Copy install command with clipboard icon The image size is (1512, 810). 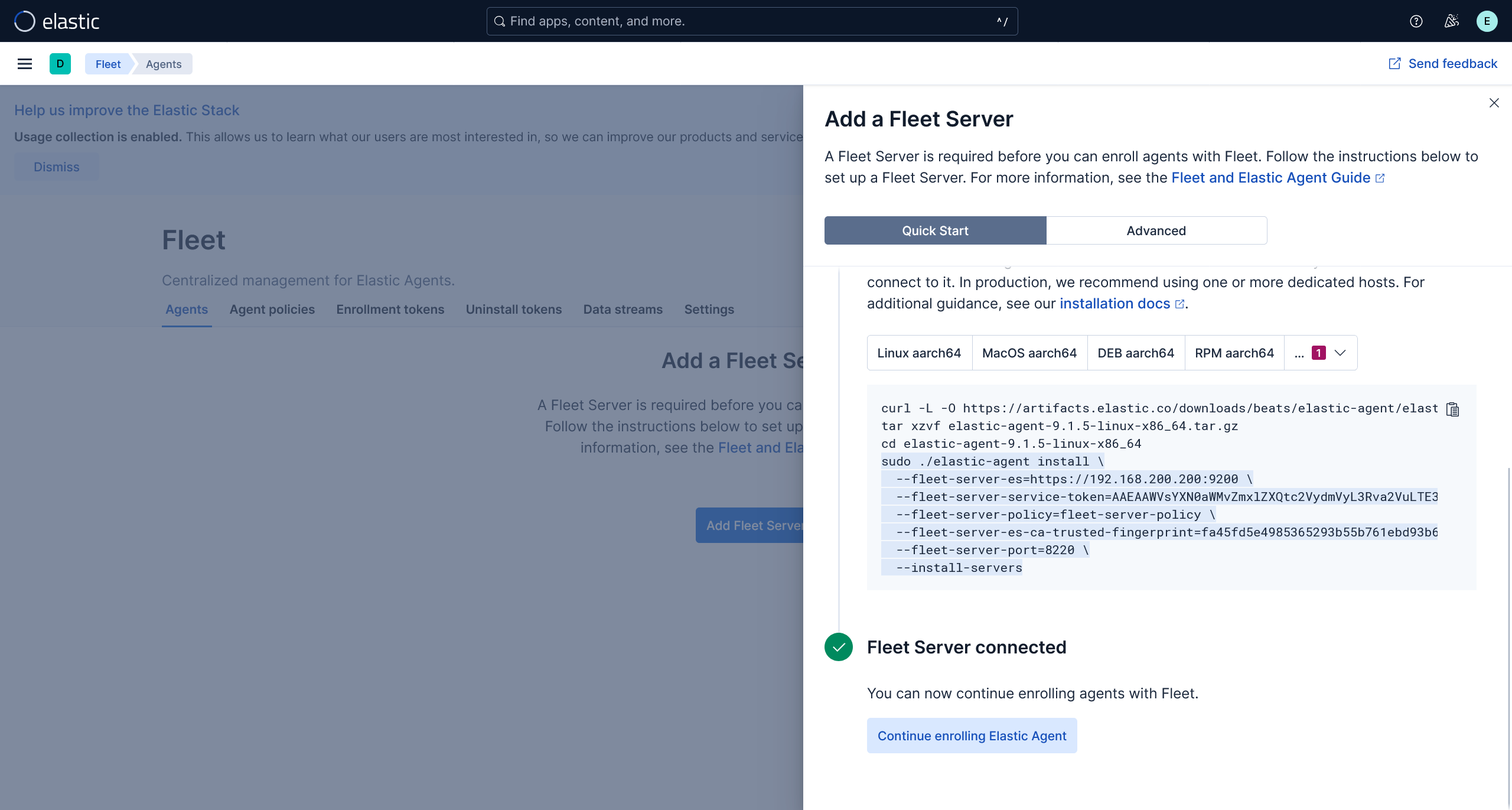(1452, 409)
